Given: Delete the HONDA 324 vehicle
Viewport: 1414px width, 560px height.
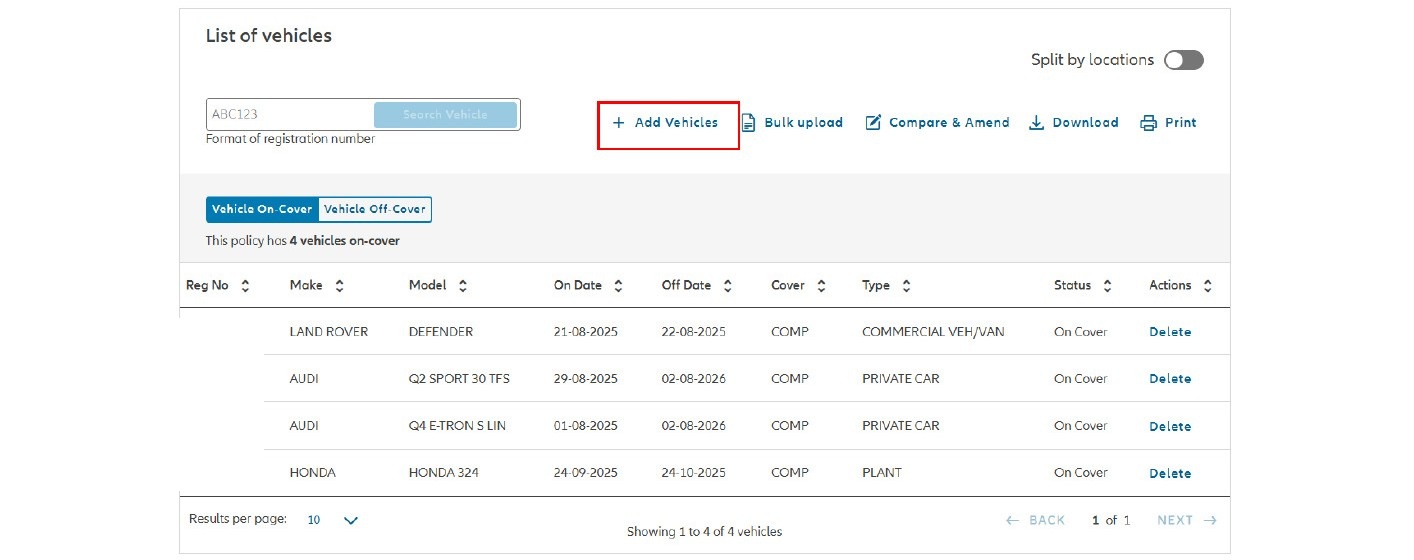Looking at the screenshot, I should pos(1170,473).
